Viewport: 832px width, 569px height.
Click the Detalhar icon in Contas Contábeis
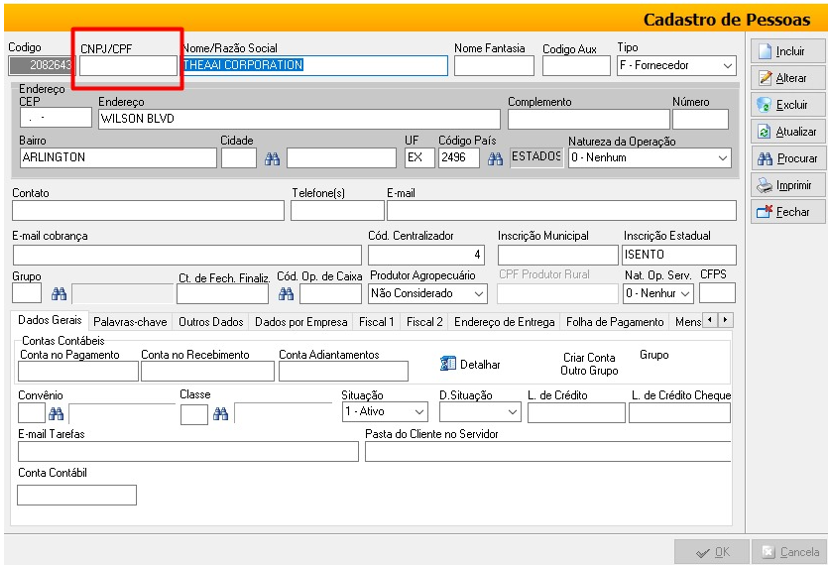449,364
